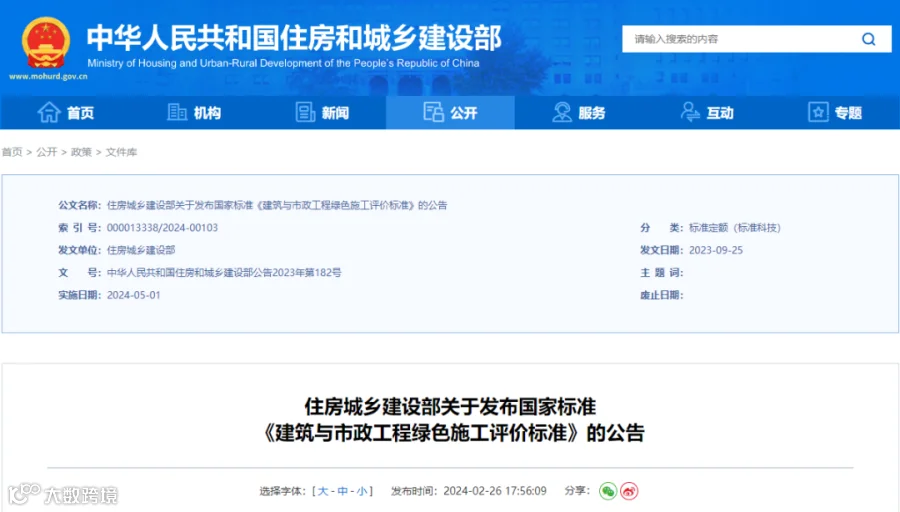Share the page via WeChat icon
Screen dimensions: 900x512
(x=608, y=491)
